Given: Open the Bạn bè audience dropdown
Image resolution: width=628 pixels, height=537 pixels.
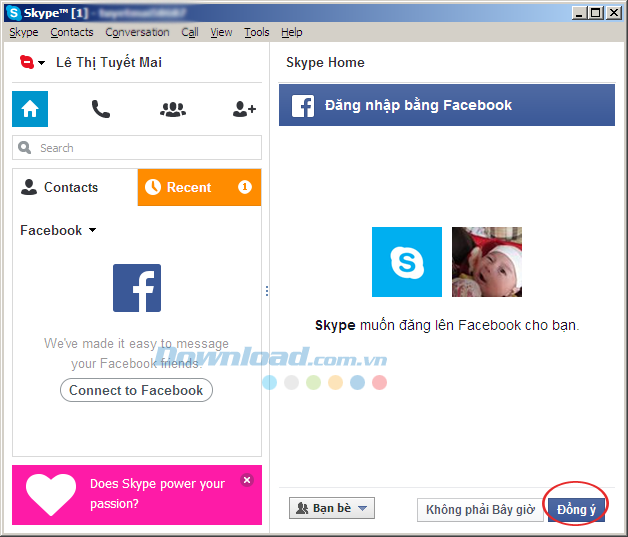Looking at the screenshot, I should pyautogui.click(x=332, y=508).
